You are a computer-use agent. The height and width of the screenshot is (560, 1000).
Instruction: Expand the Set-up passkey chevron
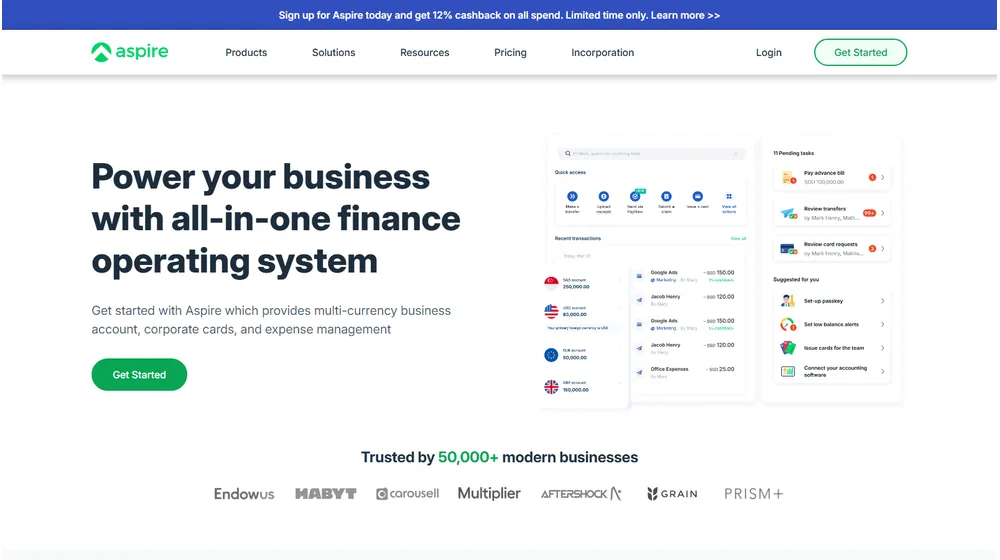[883, 300]
